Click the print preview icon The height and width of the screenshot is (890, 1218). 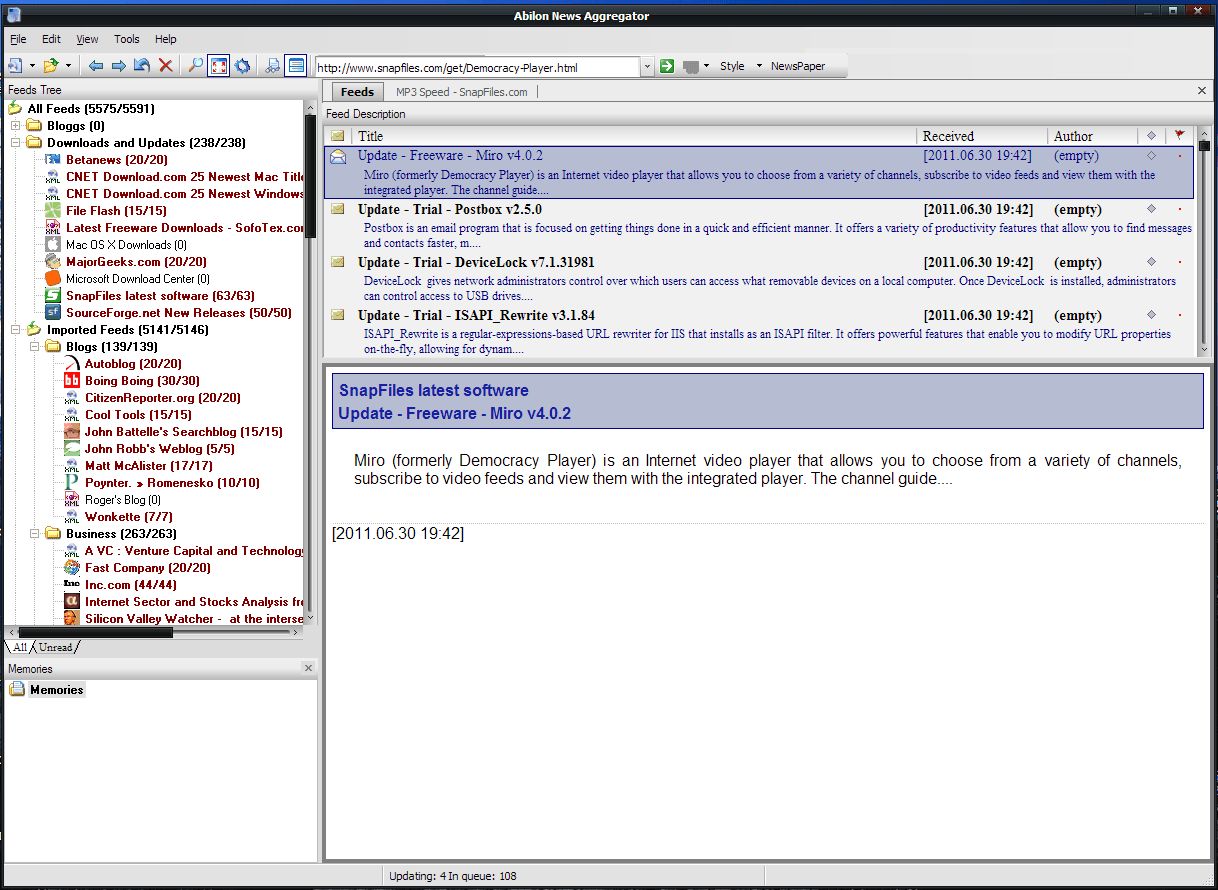coord(272,65)
